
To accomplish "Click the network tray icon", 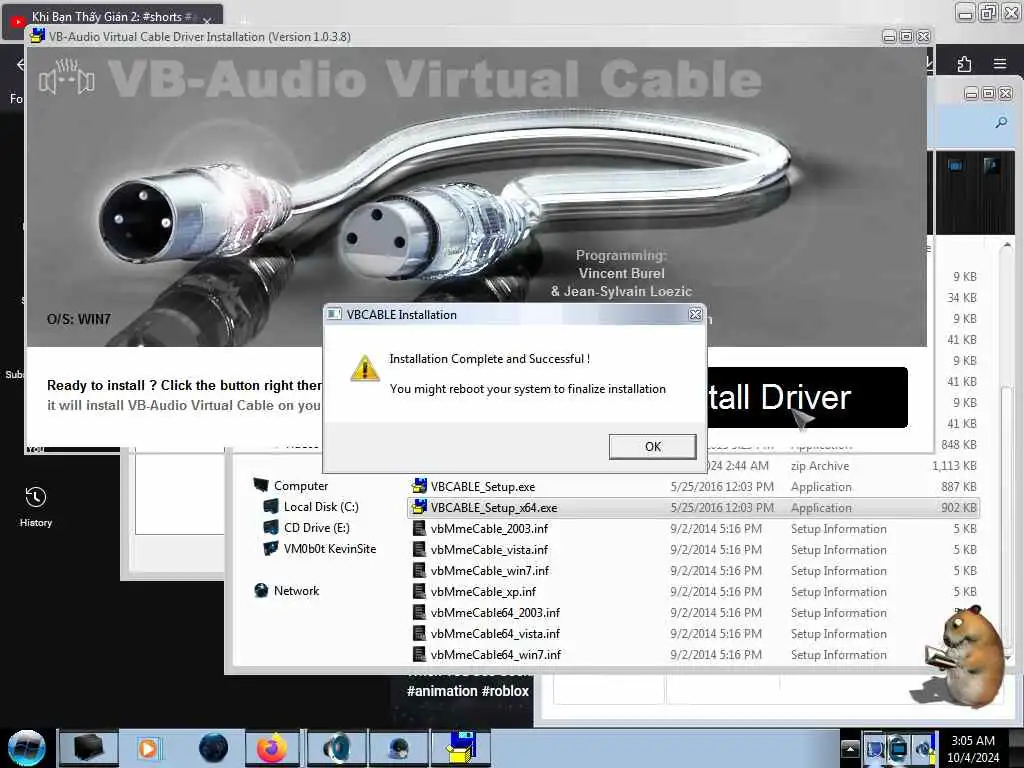I will click(899, 748).
